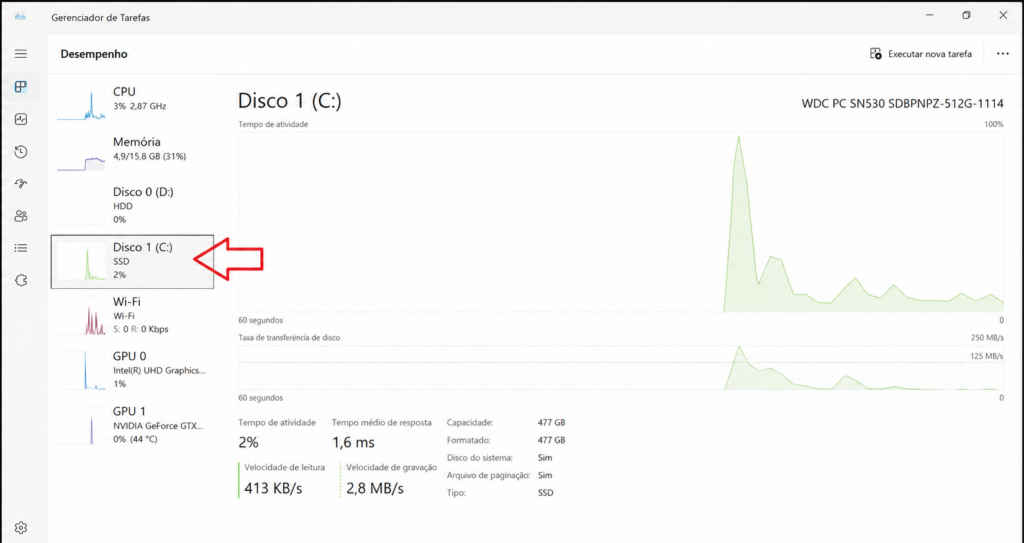This screenshot has width=1024, height=543.
Task: Select the Performance page icon
Action: 21,87
